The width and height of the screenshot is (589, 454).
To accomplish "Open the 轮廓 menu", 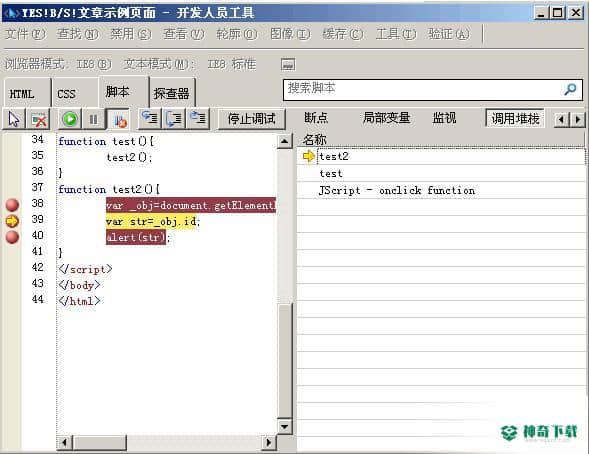I will pos(237,34).
